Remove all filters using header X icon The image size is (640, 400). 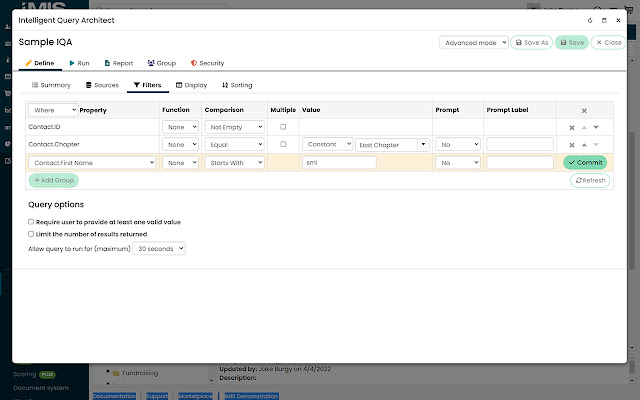(x=584, y=111)
